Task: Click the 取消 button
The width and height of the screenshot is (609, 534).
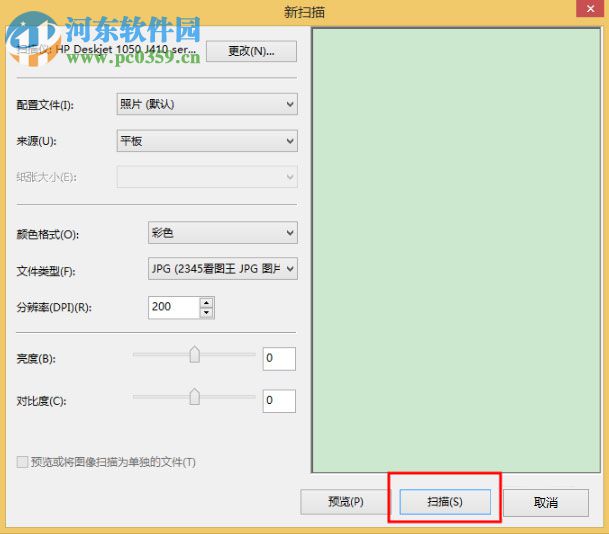Action: 546,503
